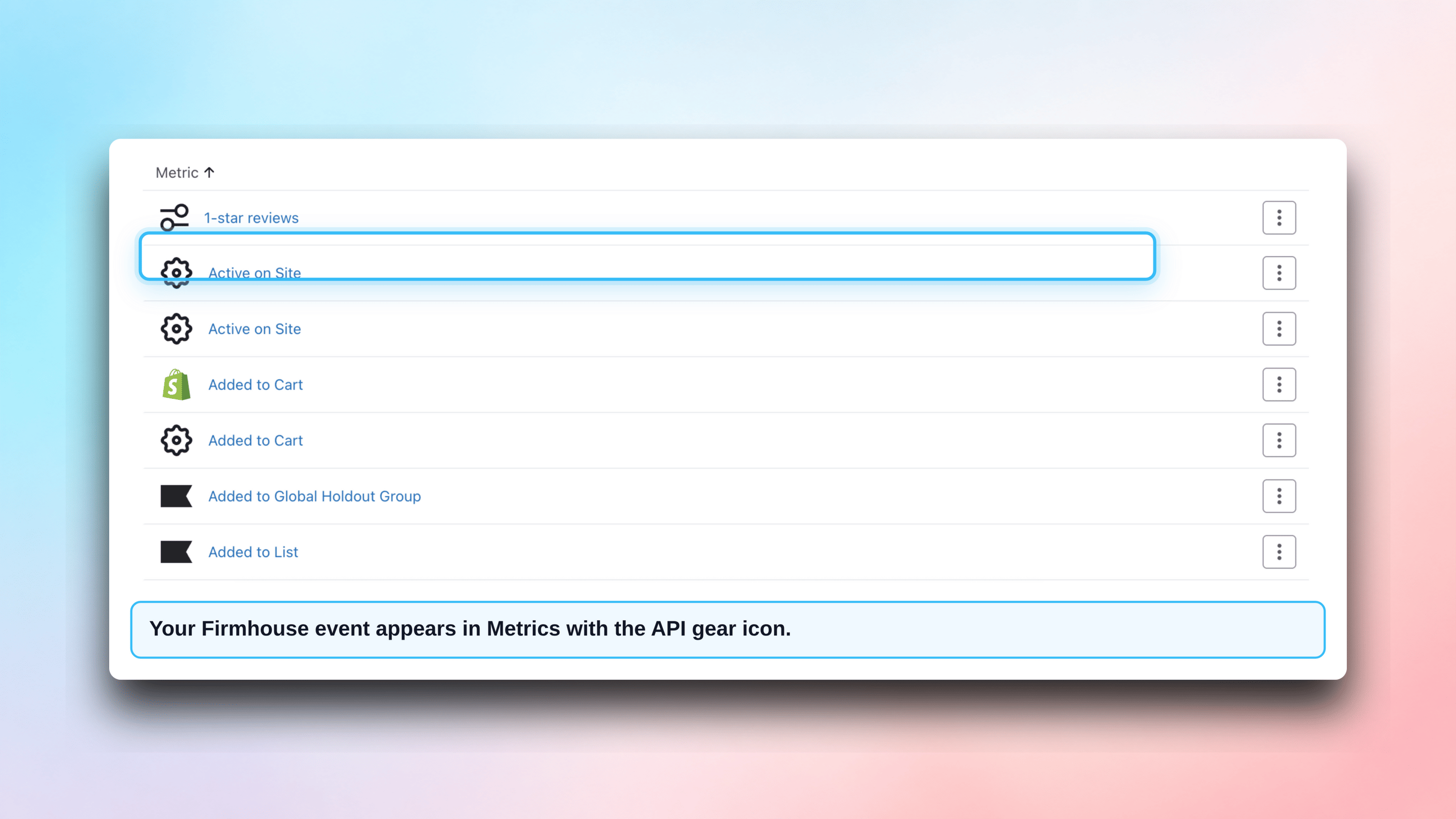Click the custom metric icon beside 1-star reviews
Viewport: 1456px width, 819px height.
(174, 217)
